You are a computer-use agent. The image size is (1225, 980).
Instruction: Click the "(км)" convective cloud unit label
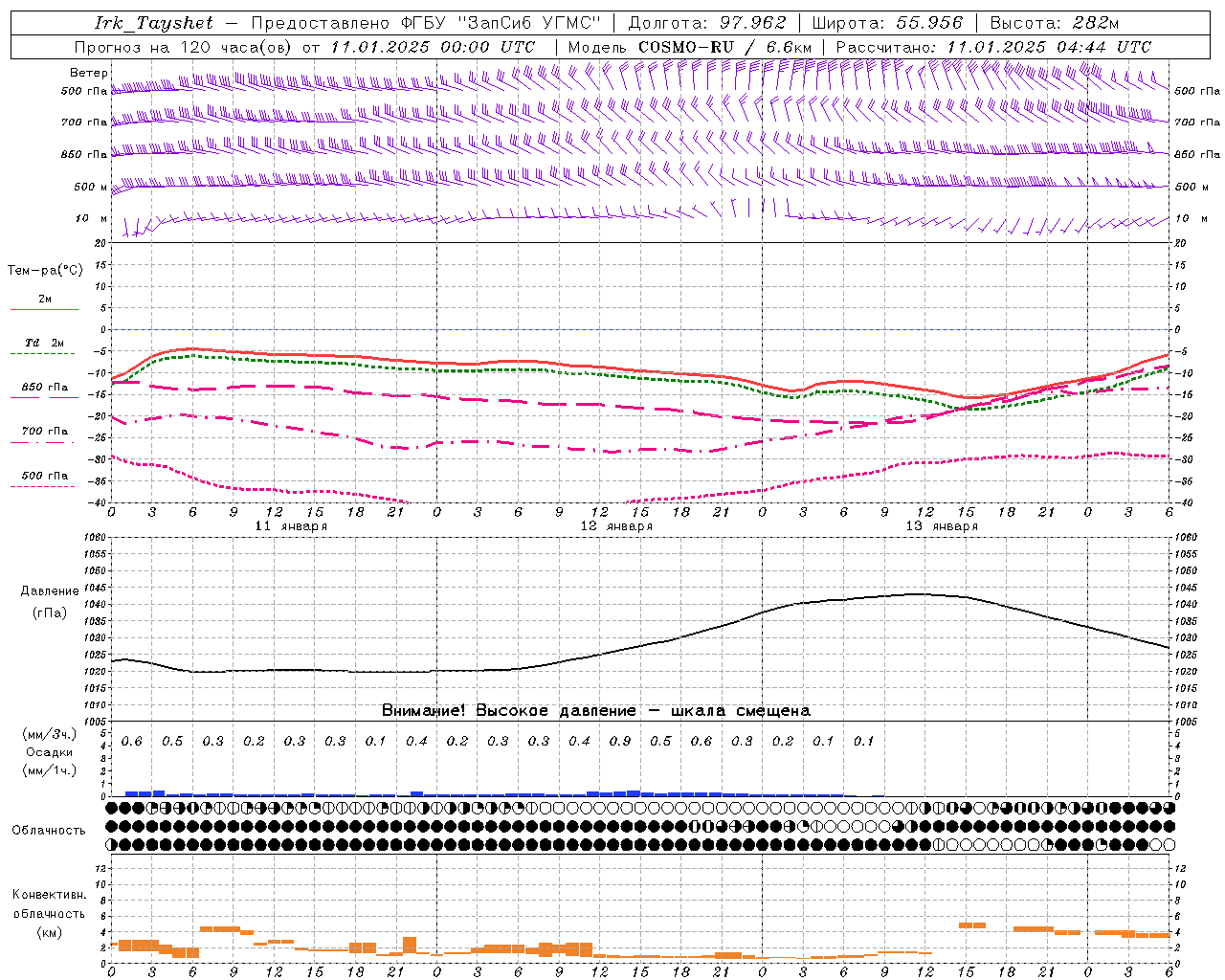[x=50, y=932]
